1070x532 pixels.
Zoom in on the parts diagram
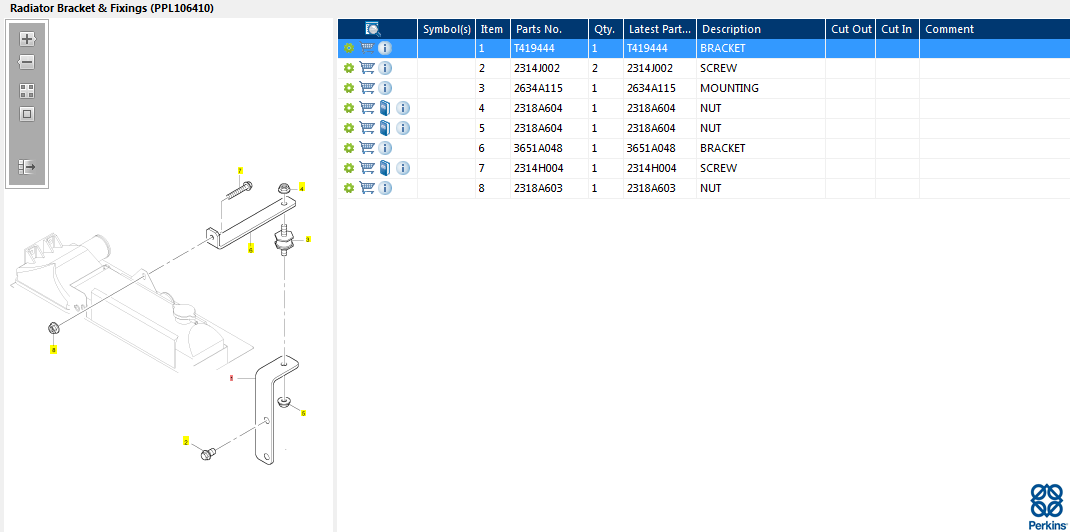click(27, 39)
